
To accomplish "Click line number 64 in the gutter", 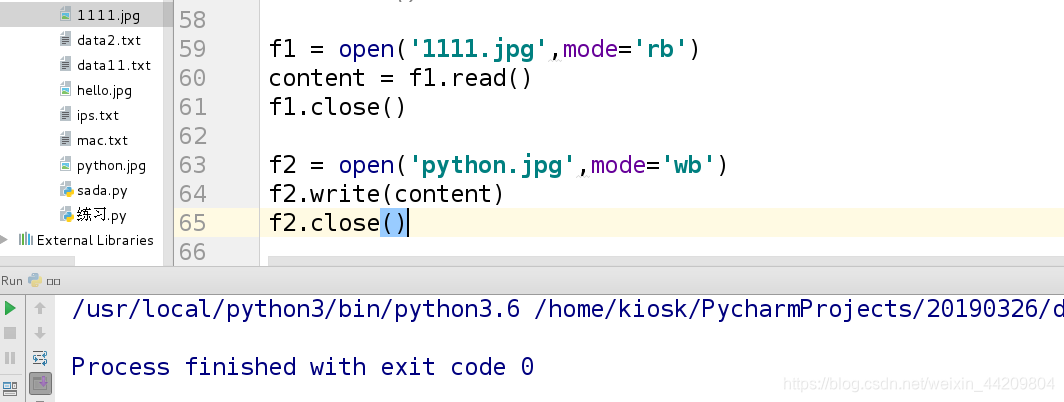I will (x=193, y=194).
